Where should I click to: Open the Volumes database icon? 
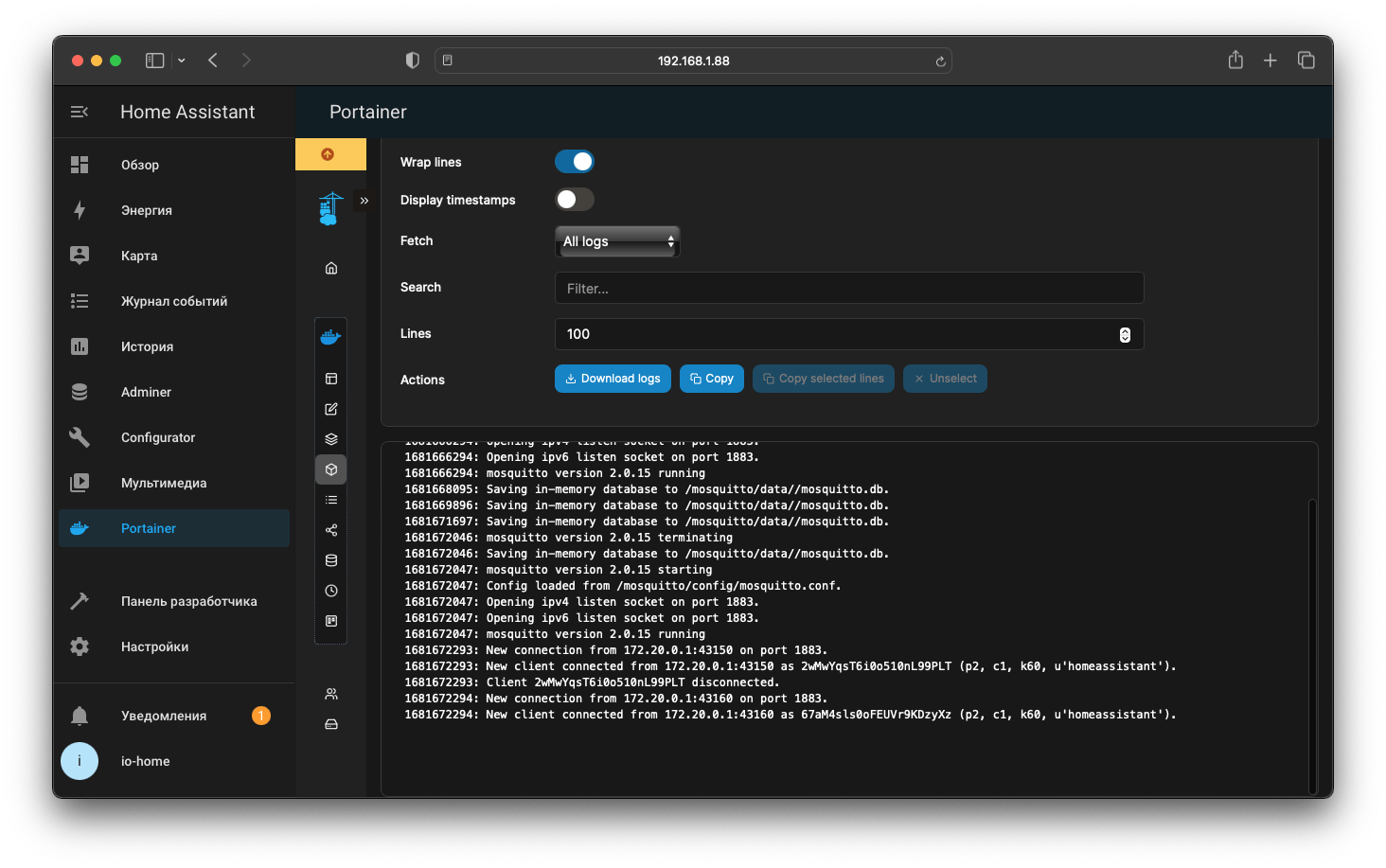pyautogui.click(x=330, y=559)
